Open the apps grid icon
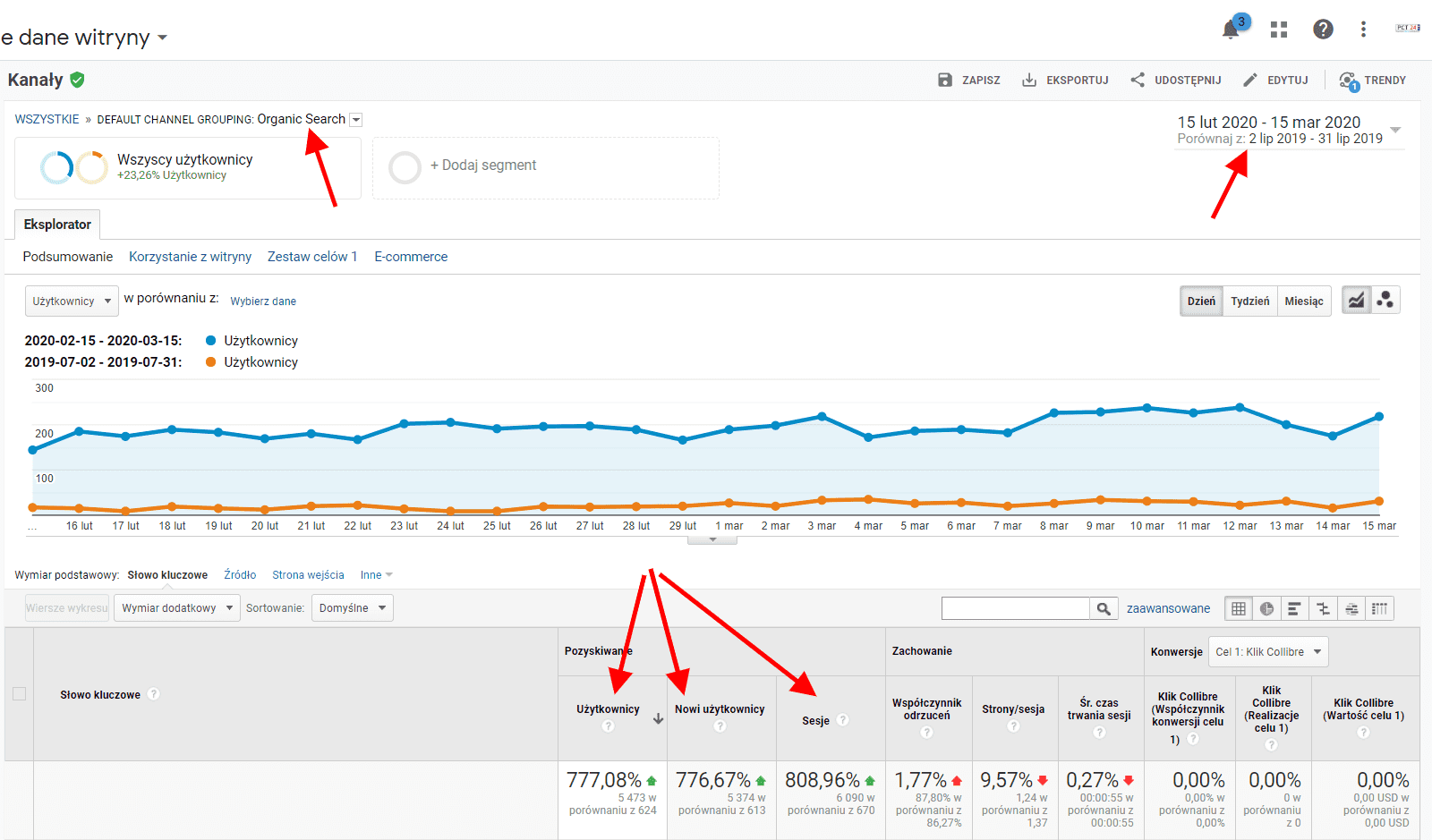The width and height of the screenshot is (1432, 840). click(x=1278, y=30)
